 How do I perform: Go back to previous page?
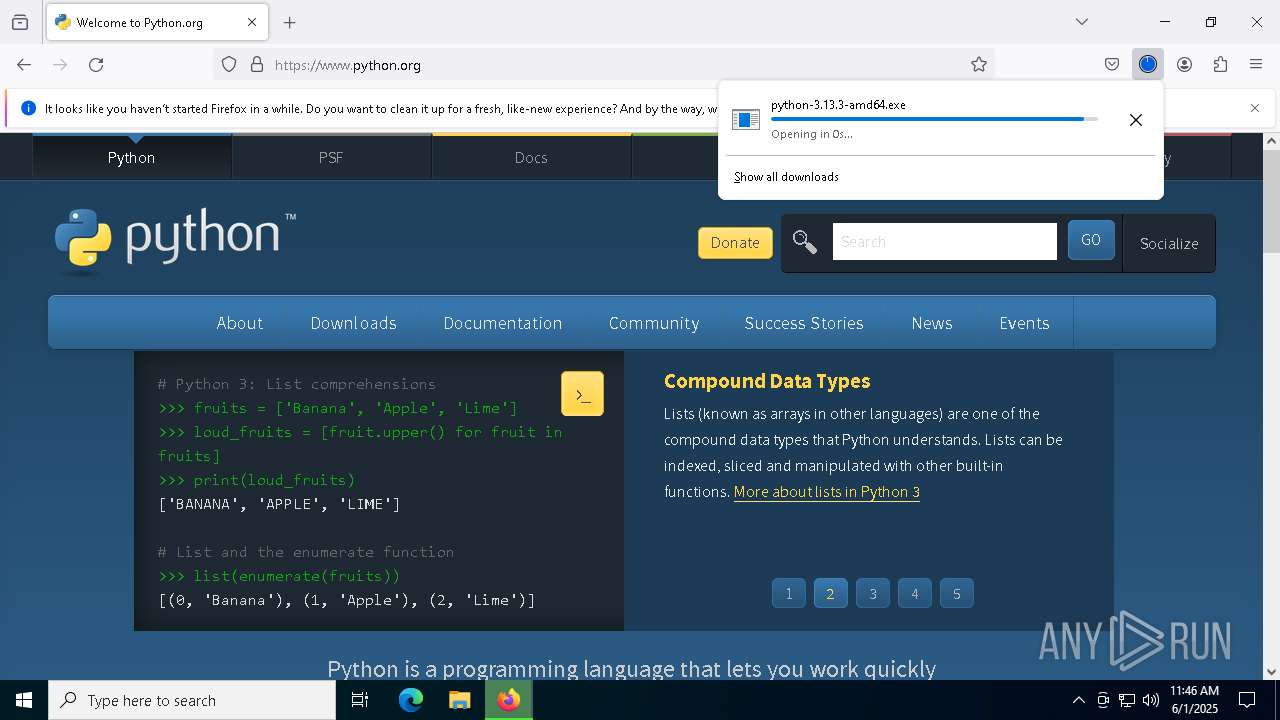coord(24,65)
